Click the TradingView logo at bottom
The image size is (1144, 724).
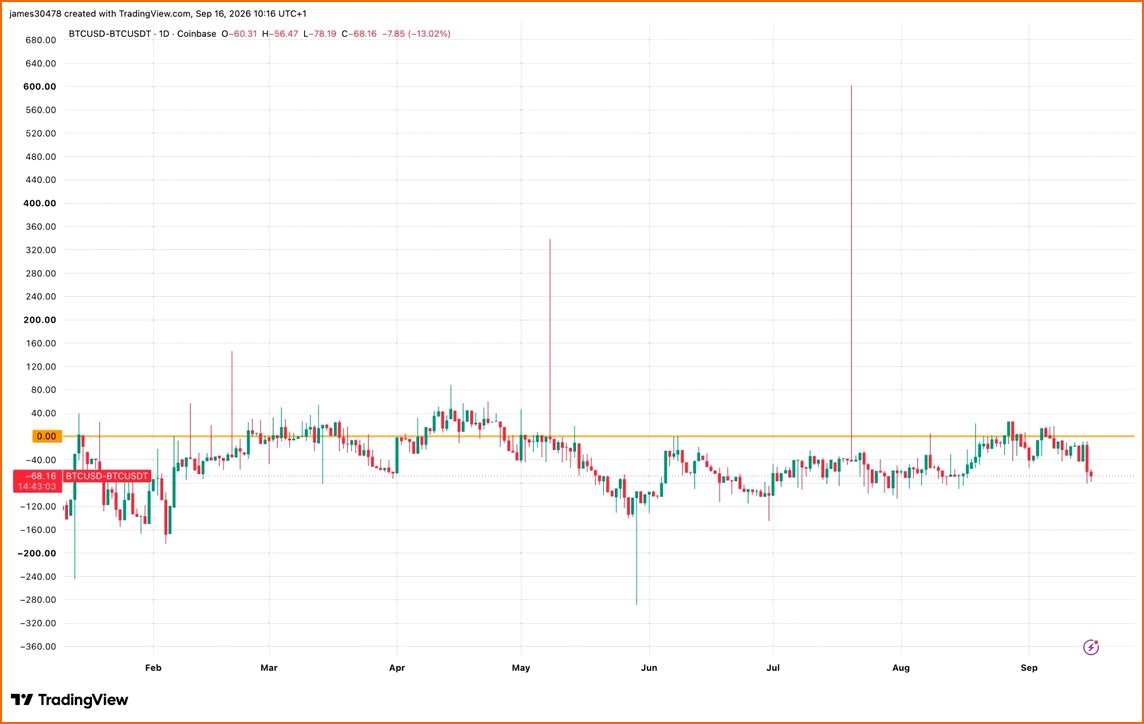coord(69,700)
